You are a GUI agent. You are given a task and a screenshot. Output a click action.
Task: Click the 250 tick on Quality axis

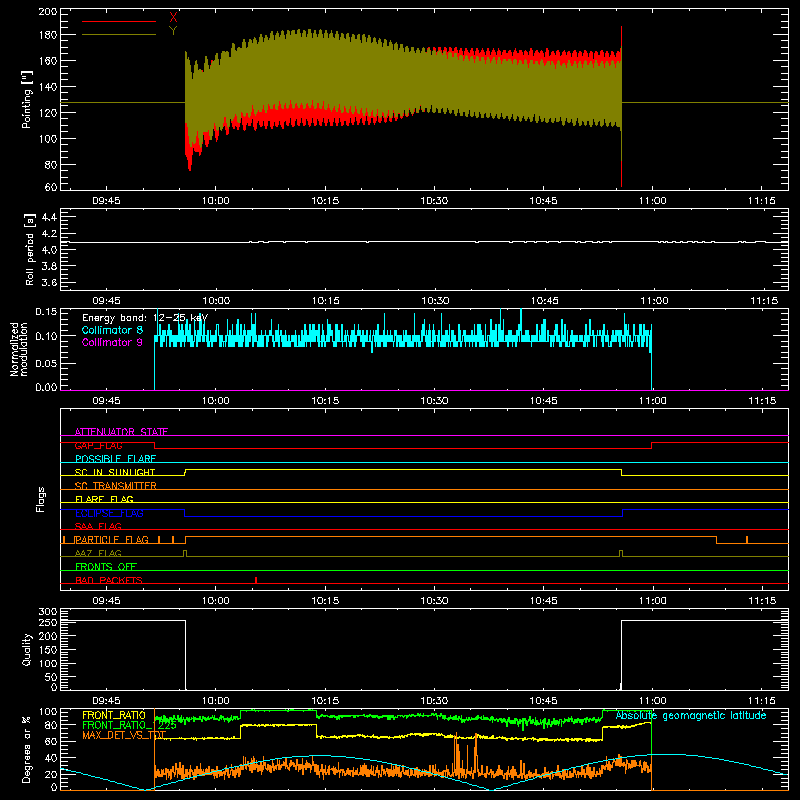[48, 622]
